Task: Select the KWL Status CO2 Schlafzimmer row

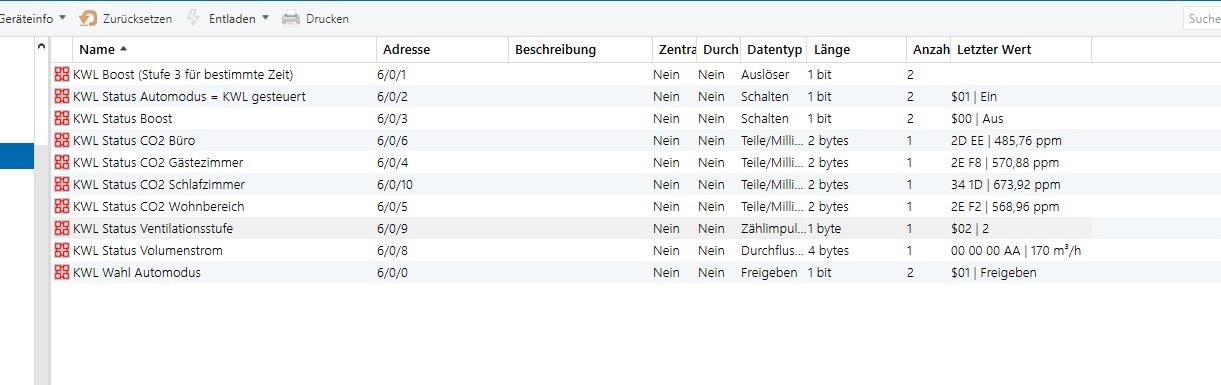Action: pos(571,184)
